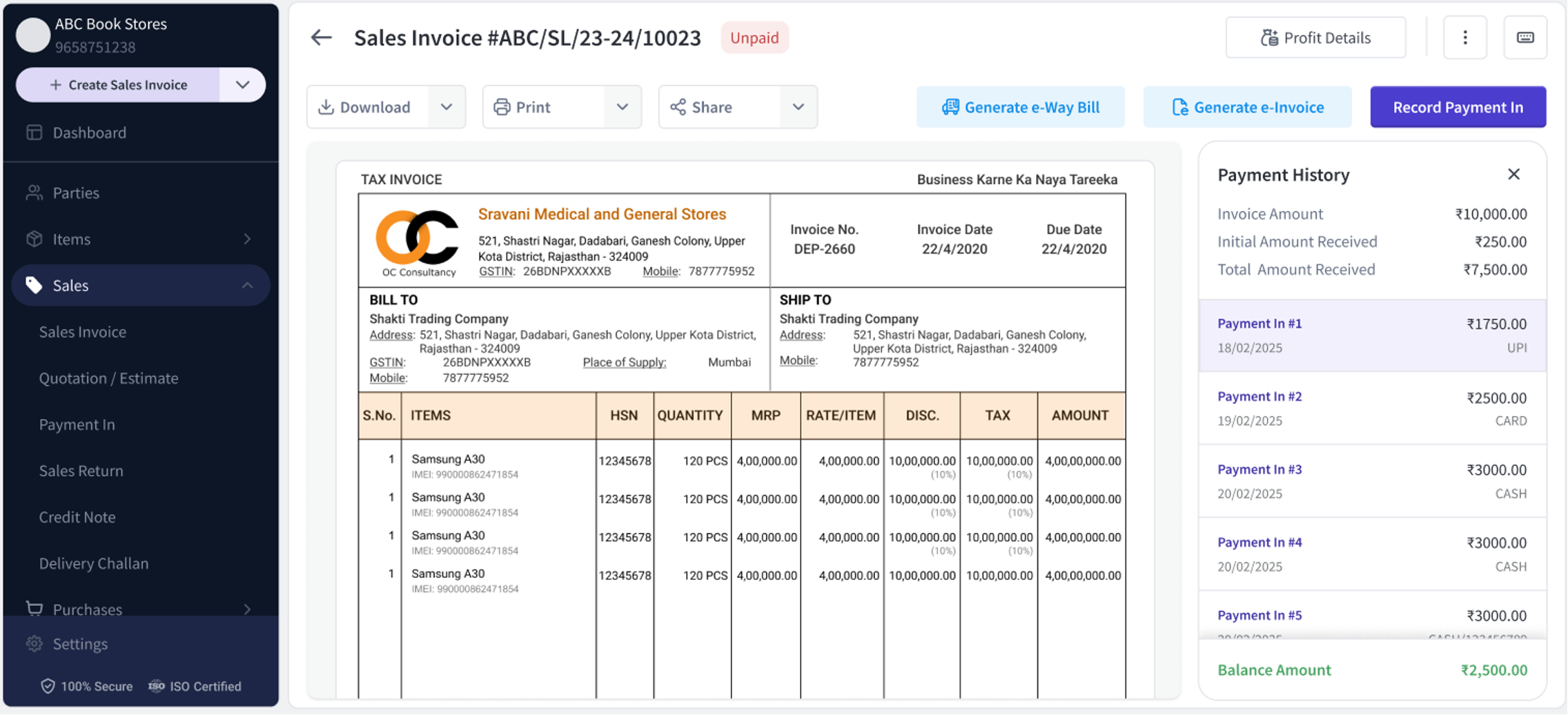Click the keyboard shortcuts icon
Screen dimensions: 1568x715
coord(1525,38)
